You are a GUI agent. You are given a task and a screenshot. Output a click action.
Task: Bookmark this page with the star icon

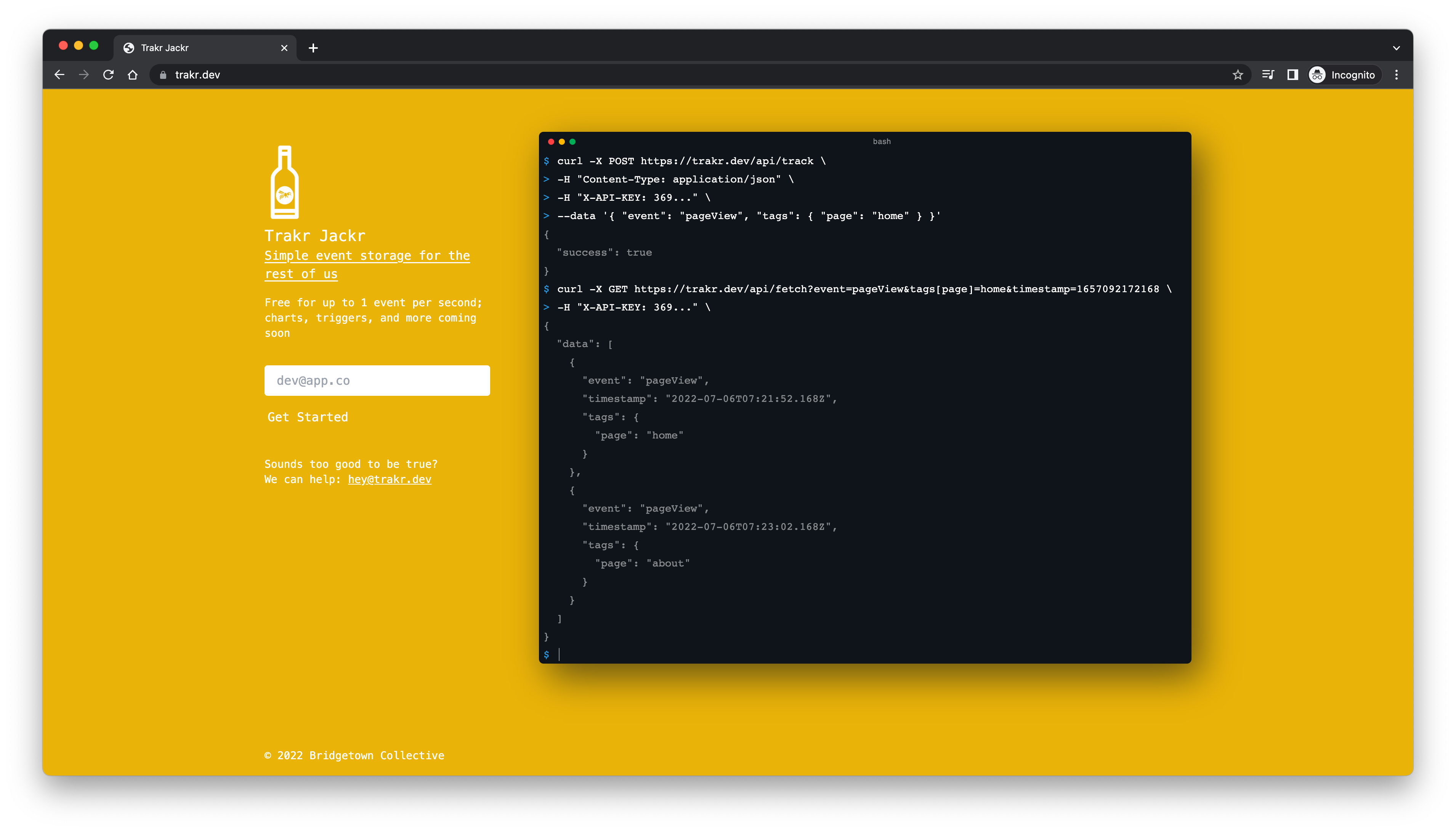click(1238, 75)
